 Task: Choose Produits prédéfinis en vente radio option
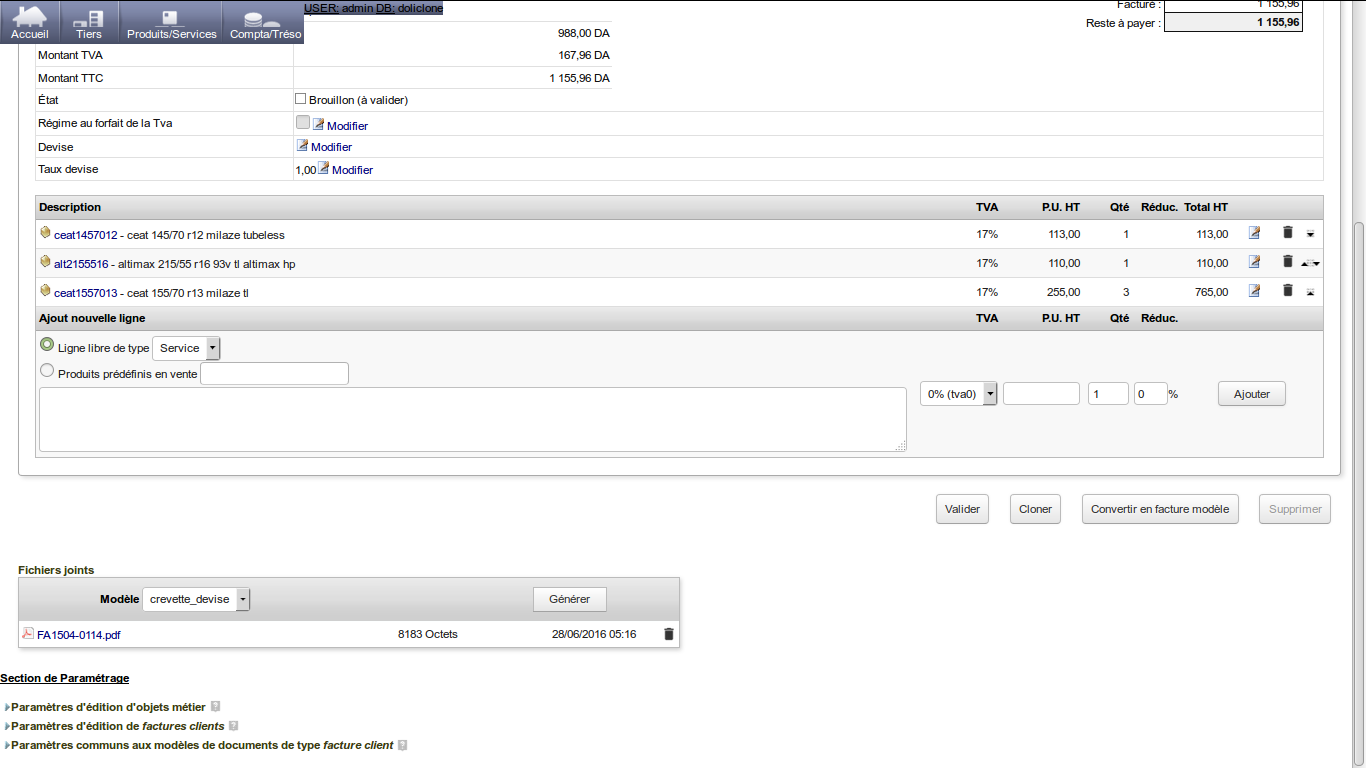[x=46, y=370]
